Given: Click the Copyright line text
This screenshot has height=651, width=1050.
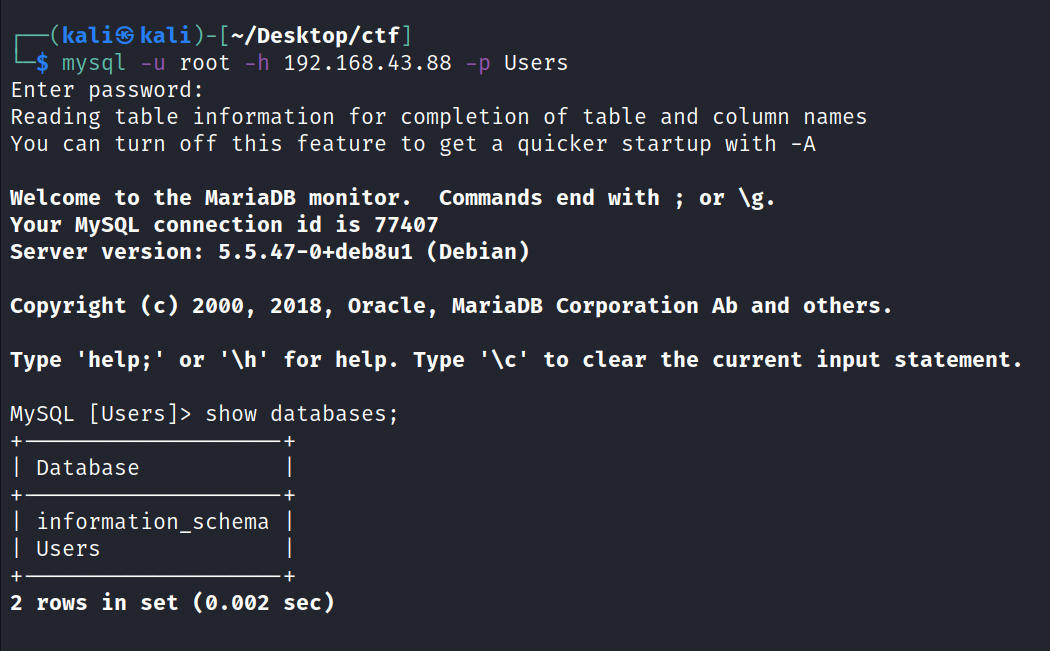Looking at the screenshot, I should tap(450, 306).
